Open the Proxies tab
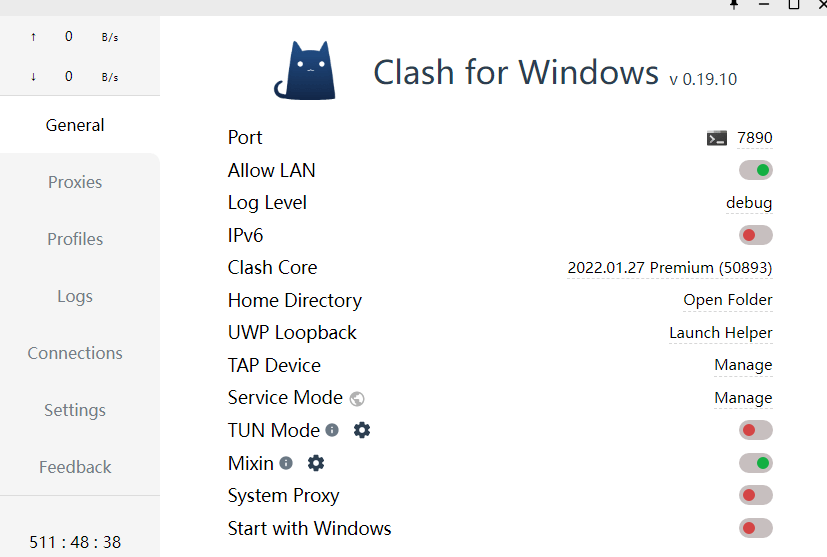Screen dimensions: 827x557 75,182
